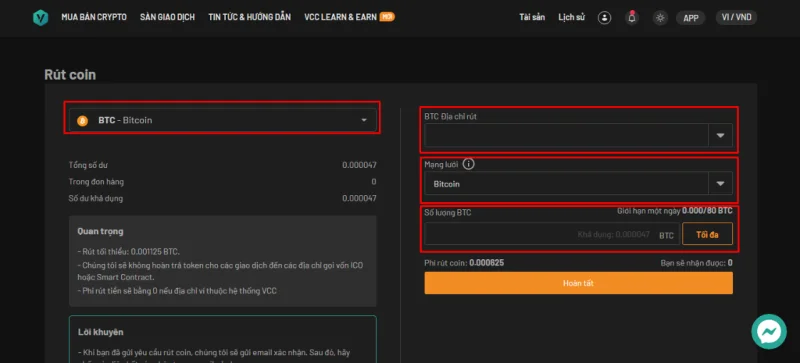Click the Số dư khả dụng label
This screenshot has width=800, height=363.
95,198
